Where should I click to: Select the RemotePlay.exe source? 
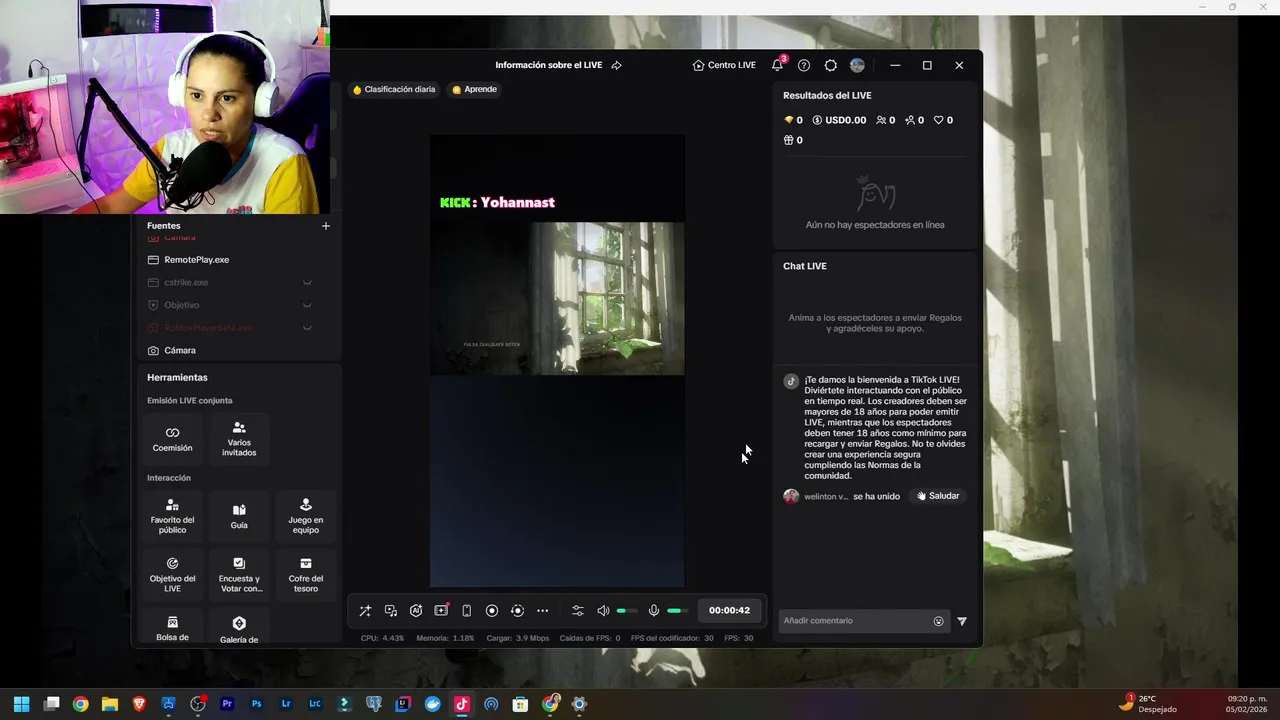(238, 260)
